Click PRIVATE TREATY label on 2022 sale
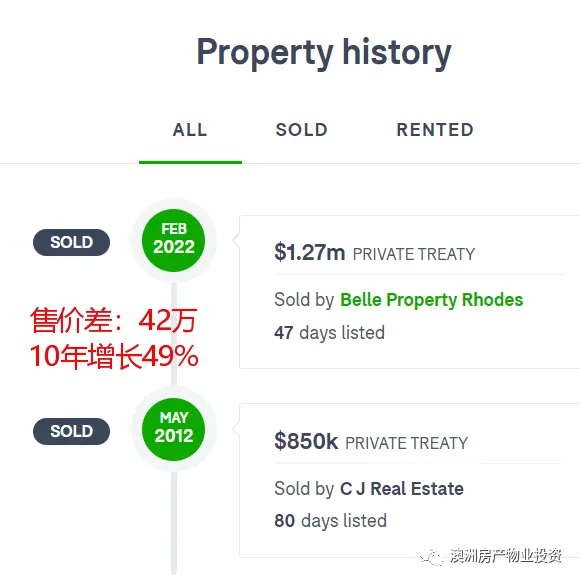Image resolution: width=580 pixels, height=582 pixels. tap(414, 254)
